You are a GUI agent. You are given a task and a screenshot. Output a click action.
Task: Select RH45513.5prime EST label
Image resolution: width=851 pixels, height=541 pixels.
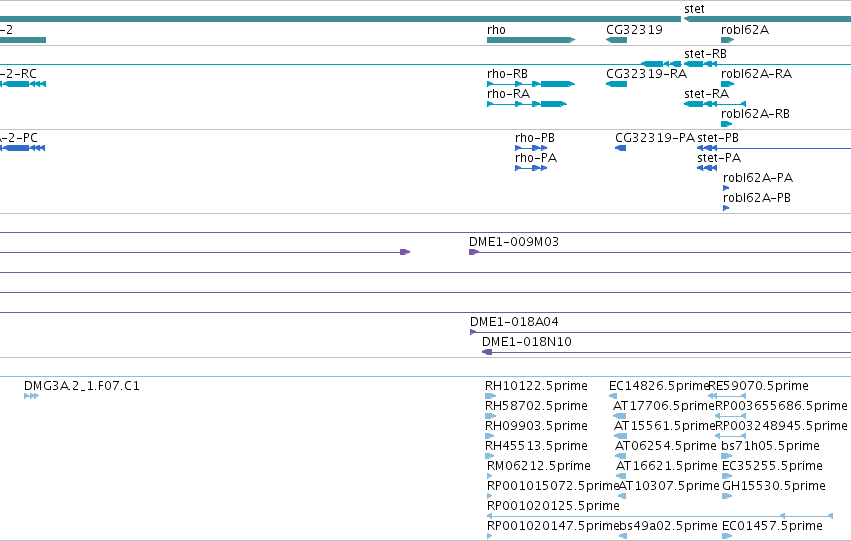536,446
